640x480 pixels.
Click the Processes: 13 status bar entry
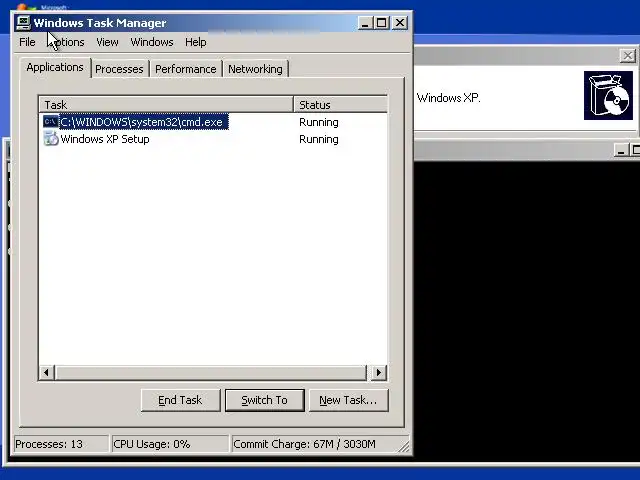coord(61,444)
